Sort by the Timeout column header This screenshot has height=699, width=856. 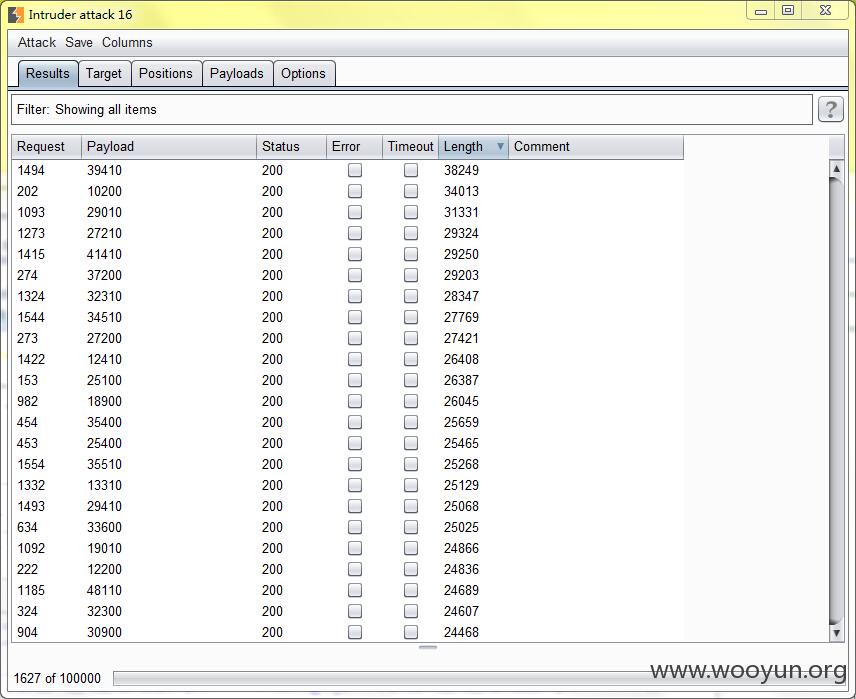[x=411, y=147]
